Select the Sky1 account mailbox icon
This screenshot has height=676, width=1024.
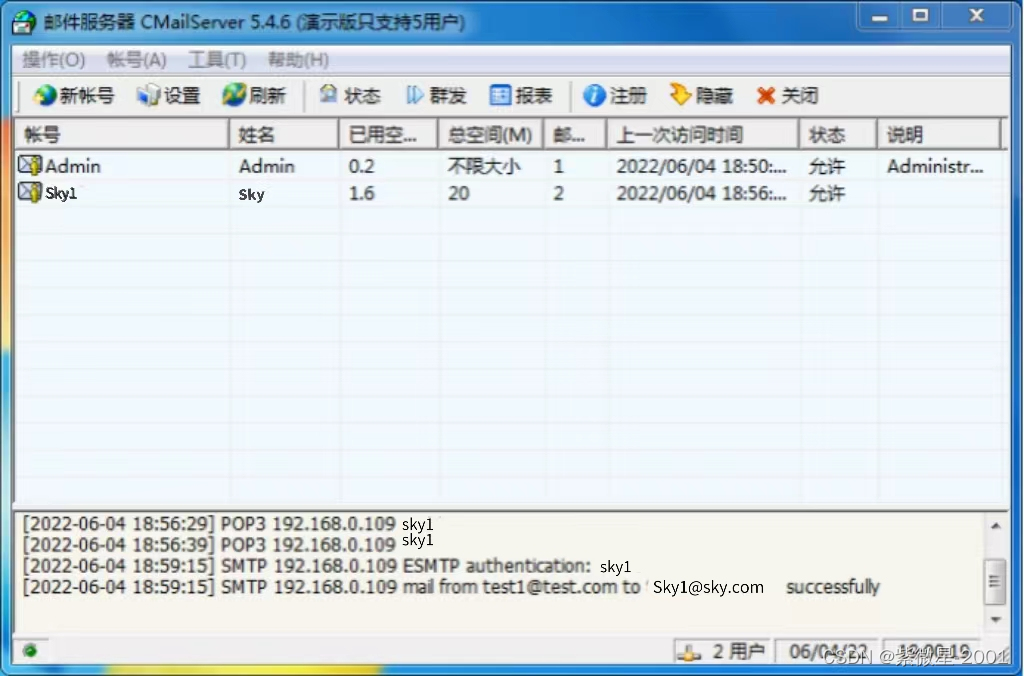(29, 193)
